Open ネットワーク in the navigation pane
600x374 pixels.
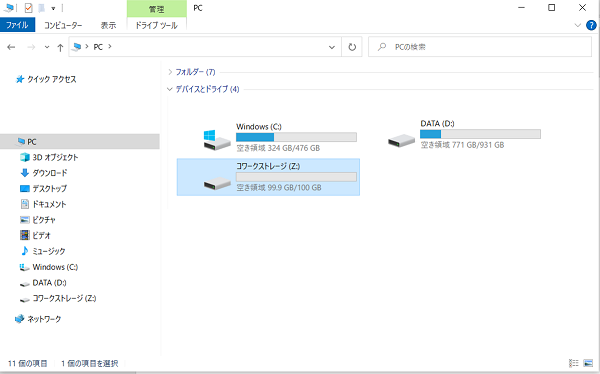tap(44, 319)
